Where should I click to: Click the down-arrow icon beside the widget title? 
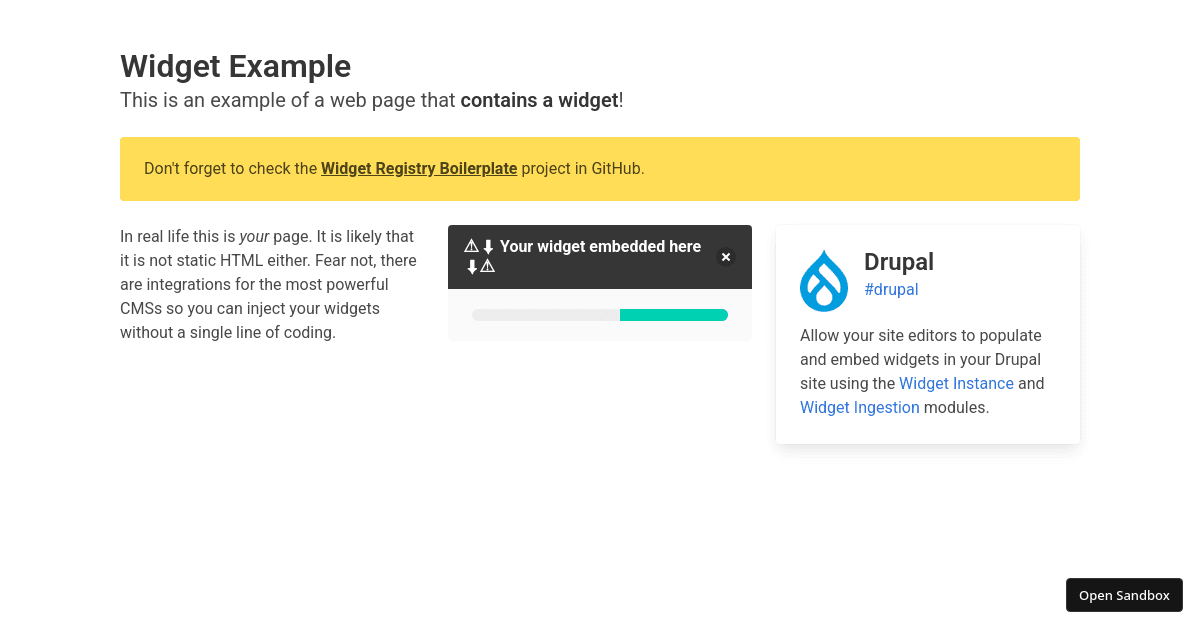[488, 245]
